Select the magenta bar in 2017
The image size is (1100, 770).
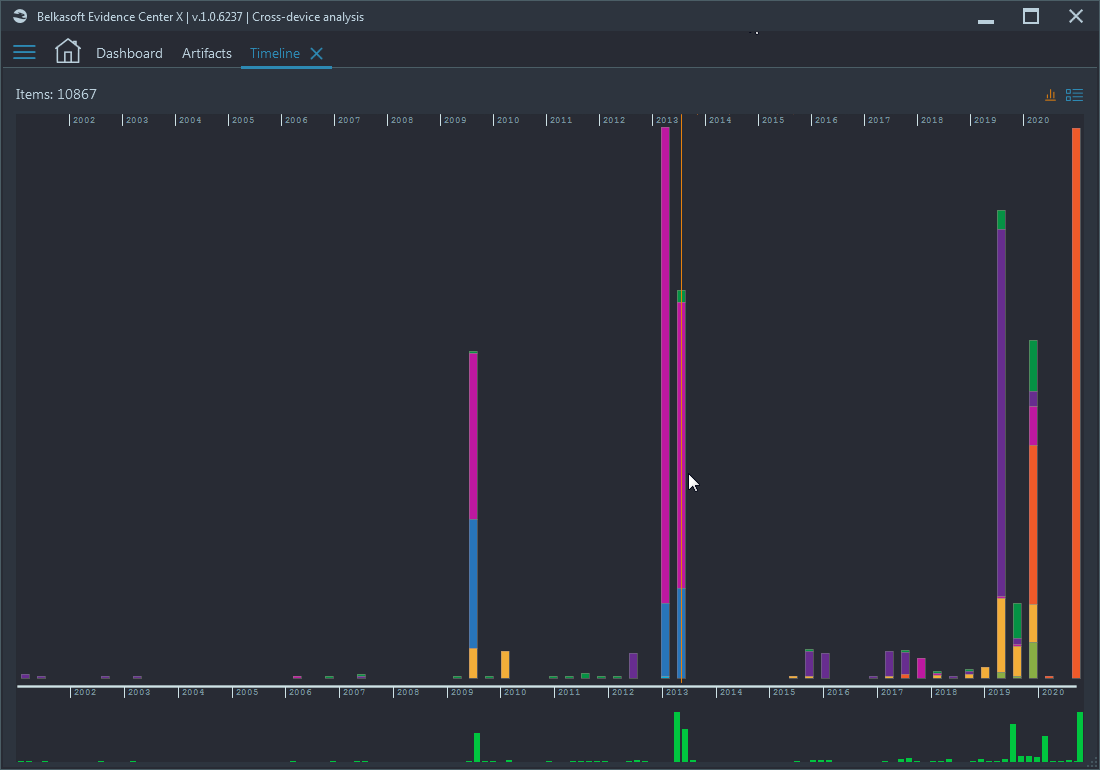(x=921, y=668)
